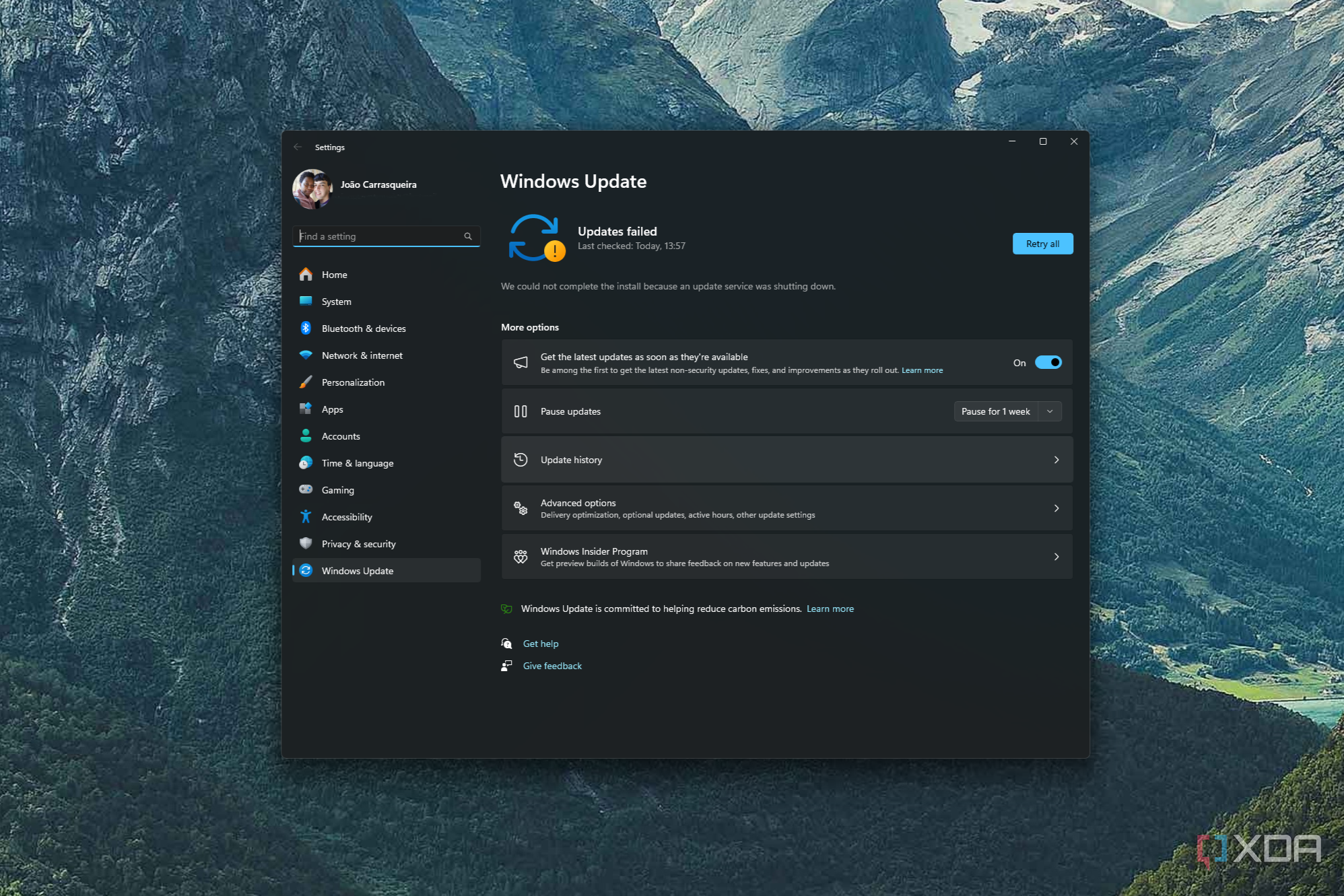Click the Privacy & security shield icon

click(306, 543)
